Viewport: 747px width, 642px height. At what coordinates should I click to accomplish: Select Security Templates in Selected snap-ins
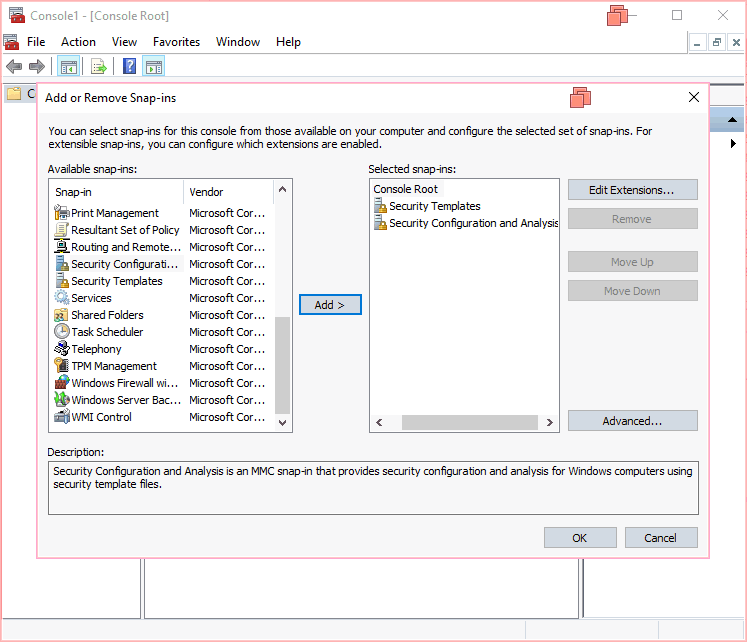[x=434, y=206]
